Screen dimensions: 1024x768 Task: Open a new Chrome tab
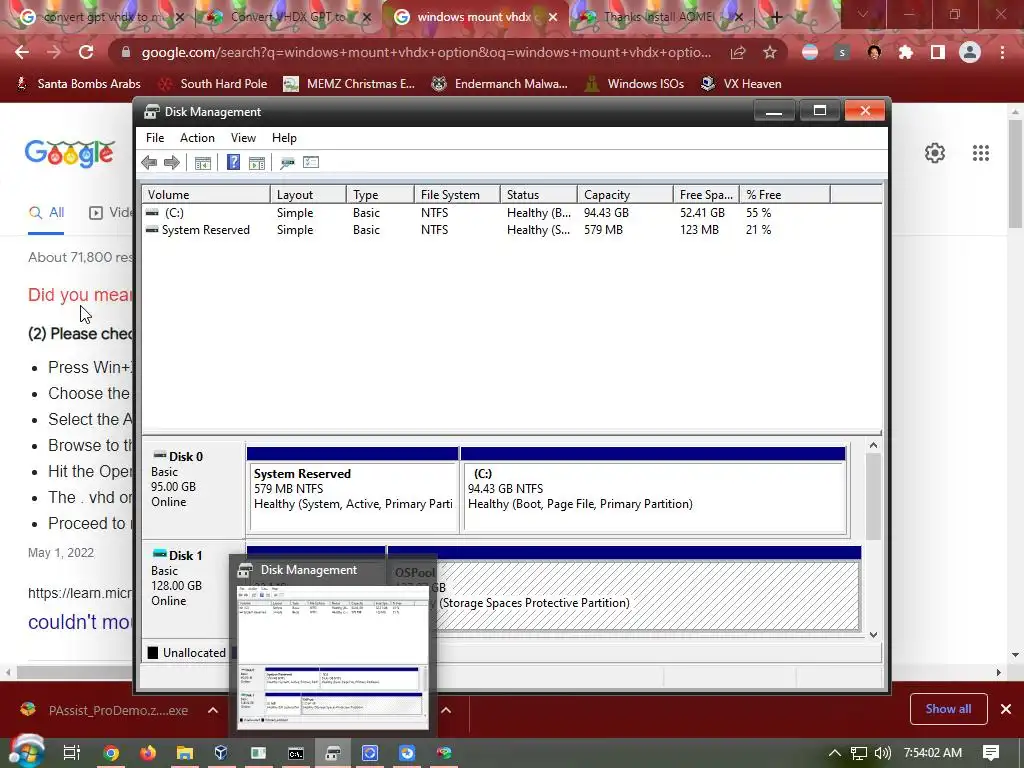[x=776, y=17]
